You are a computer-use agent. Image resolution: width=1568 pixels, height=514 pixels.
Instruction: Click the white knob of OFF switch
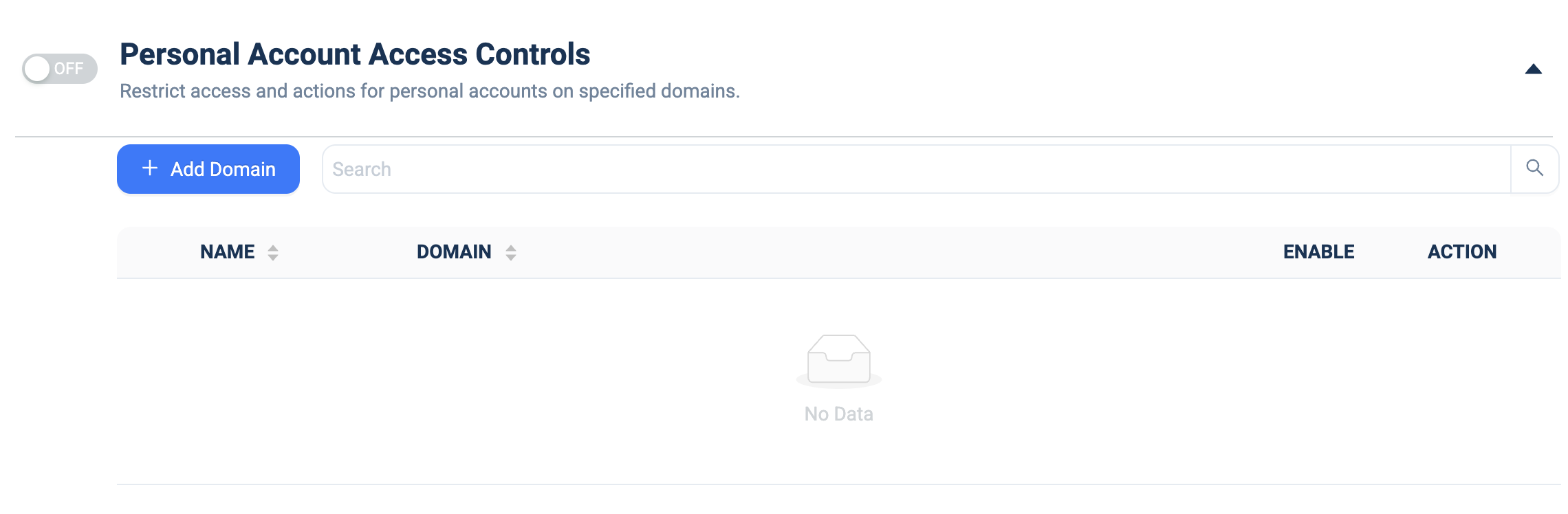(x=37, y=69)
